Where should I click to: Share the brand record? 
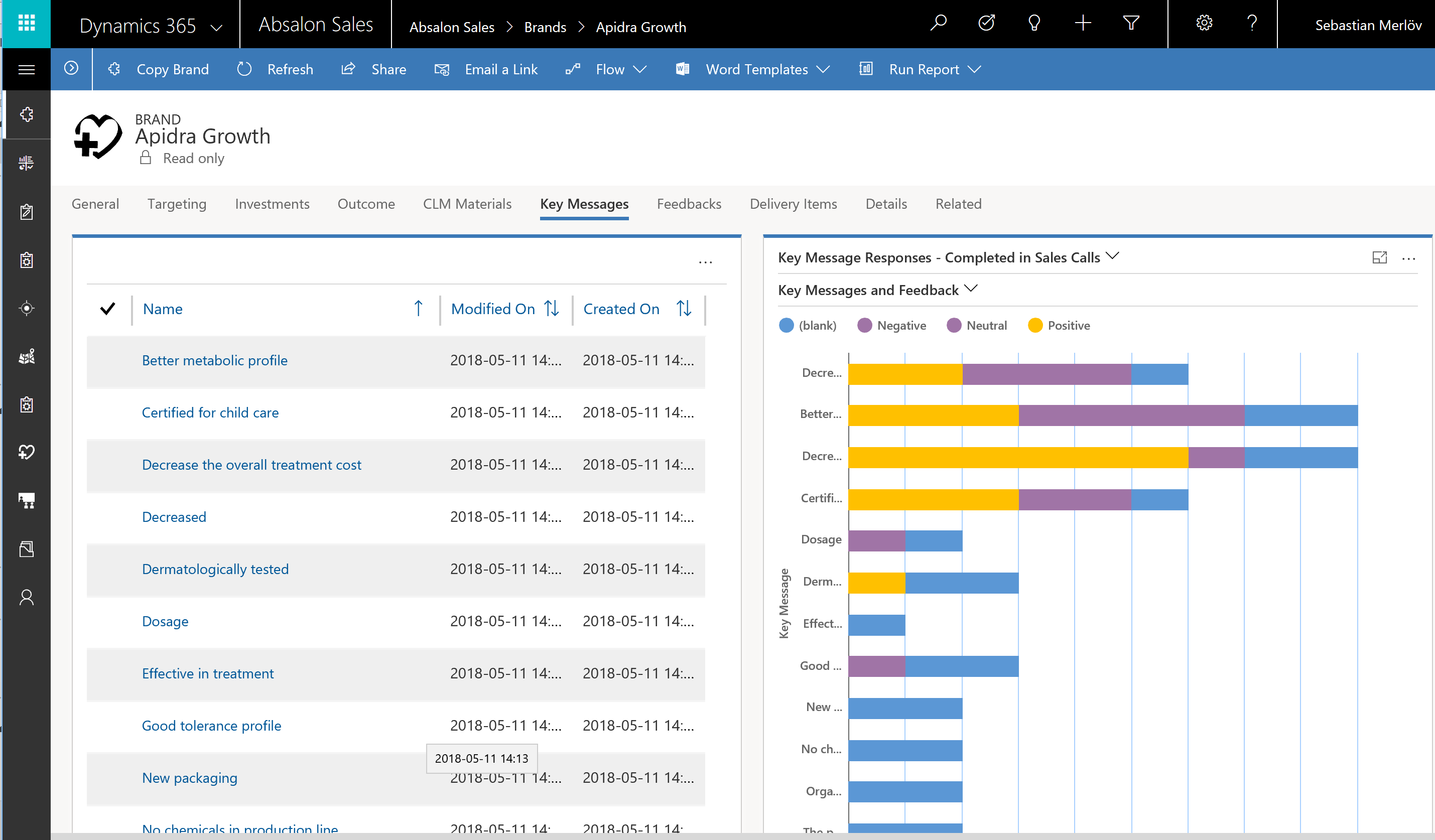pyautogui.click(x=373, y=69)
